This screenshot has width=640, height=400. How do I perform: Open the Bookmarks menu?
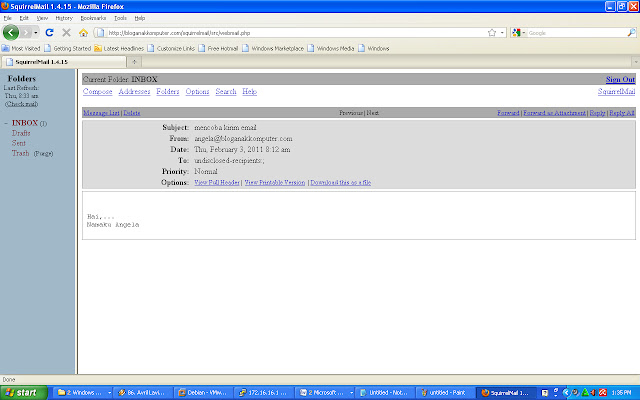93,18
